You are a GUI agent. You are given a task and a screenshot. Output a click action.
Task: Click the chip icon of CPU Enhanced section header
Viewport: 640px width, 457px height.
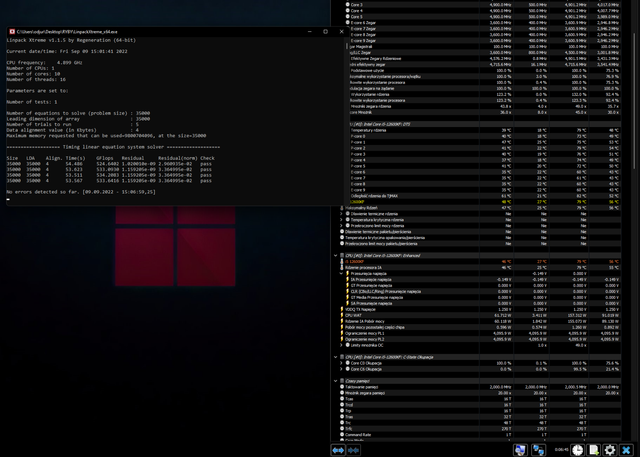coord(342,255)
